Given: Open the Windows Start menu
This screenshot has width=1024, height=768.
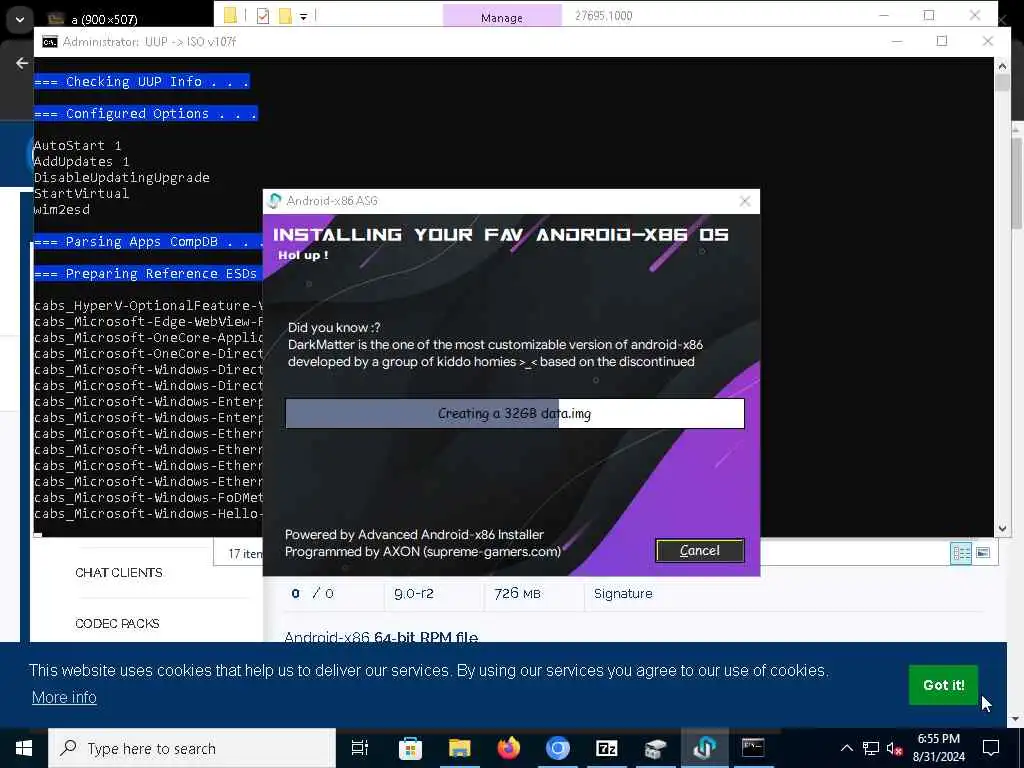Looking at the screenshot, I should tap(24, 748).
